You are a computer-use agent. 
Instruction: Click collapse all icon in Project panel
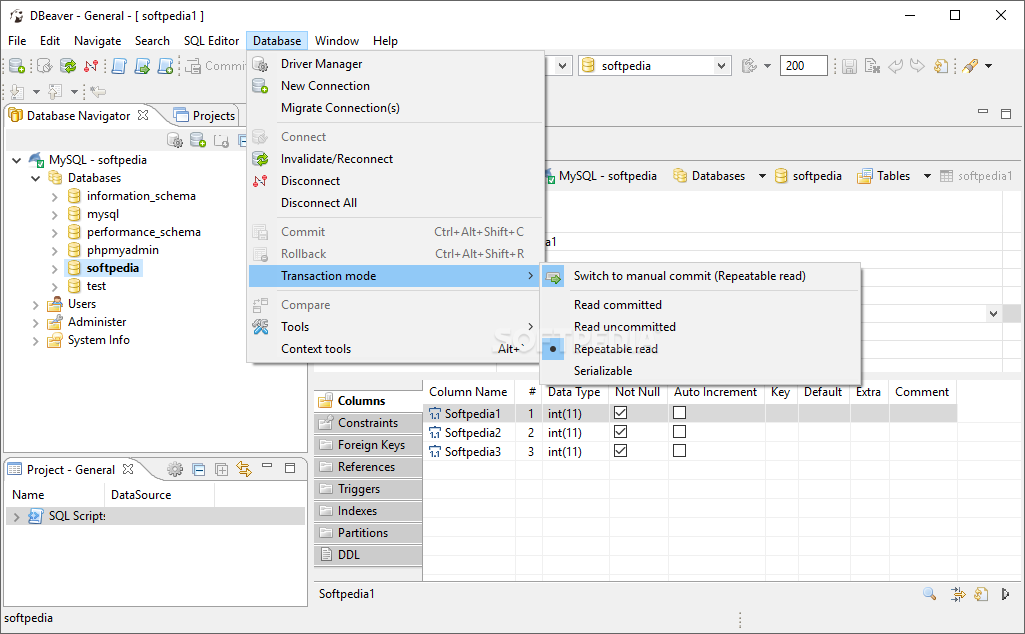[199, 469]
